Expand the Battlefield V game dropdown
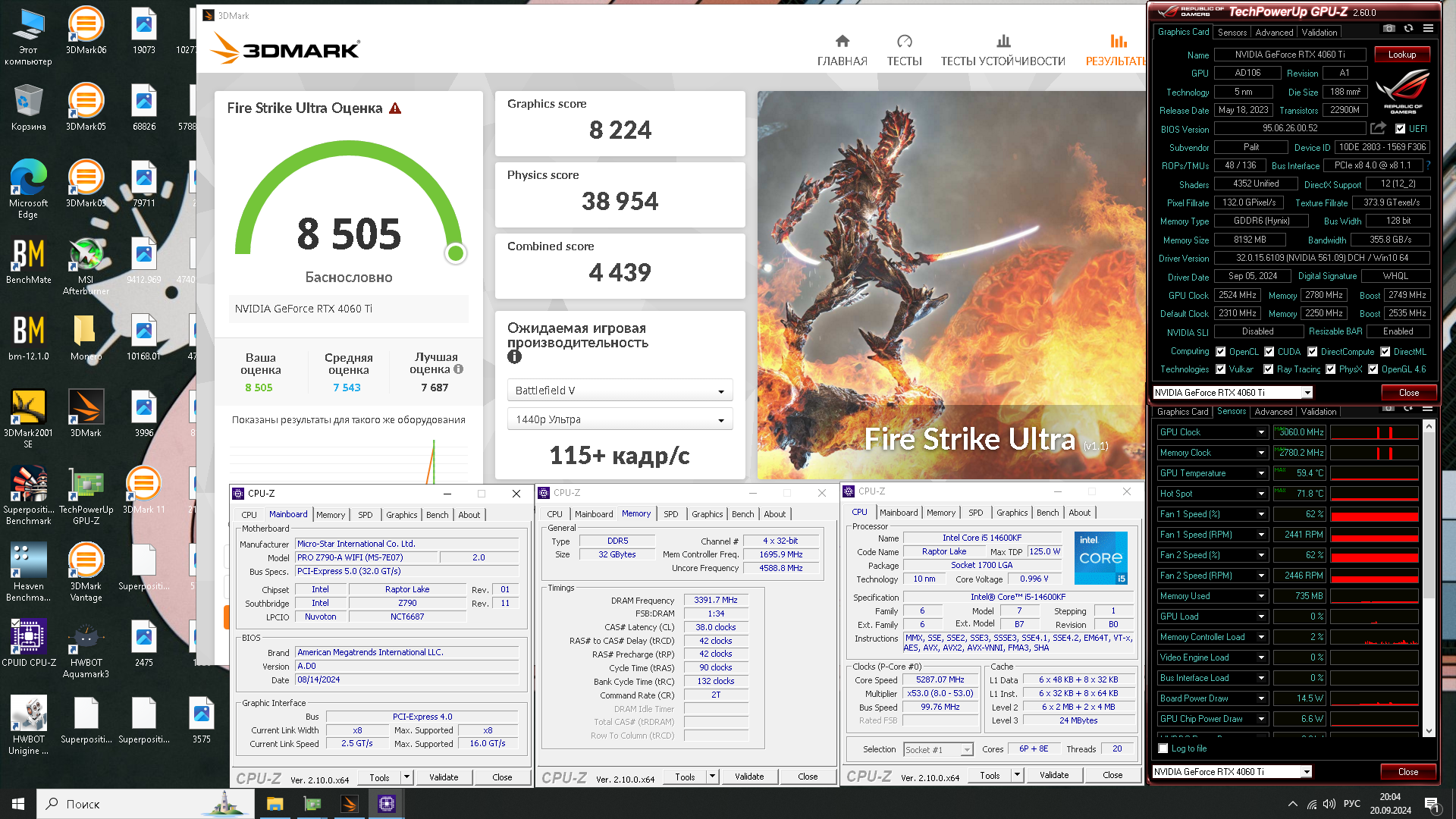Viewport: 1456px width, 819px height. coord(620,391)
